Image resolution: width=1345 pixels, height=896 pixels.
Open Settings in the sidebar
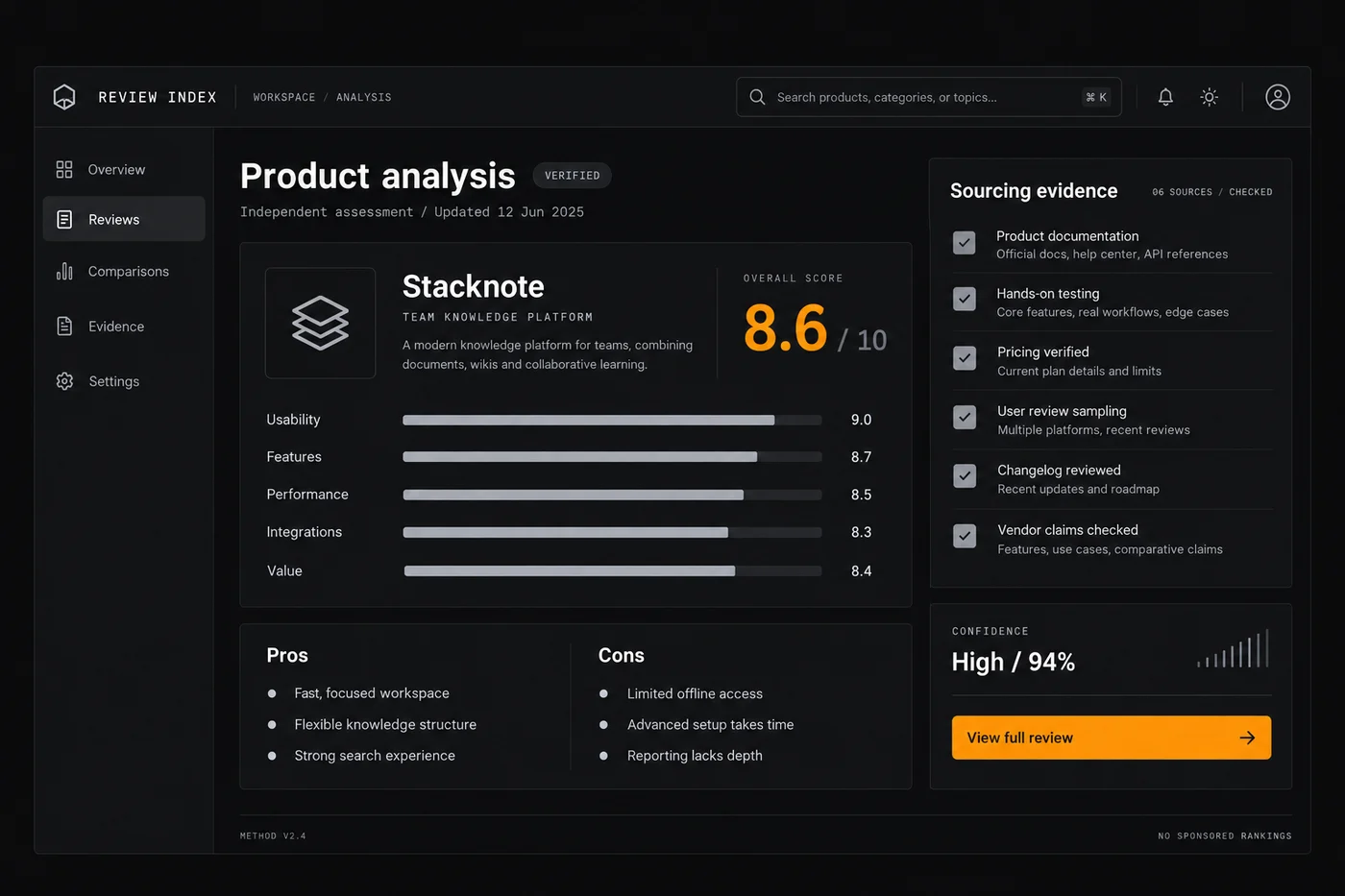[x=124, y=381]
